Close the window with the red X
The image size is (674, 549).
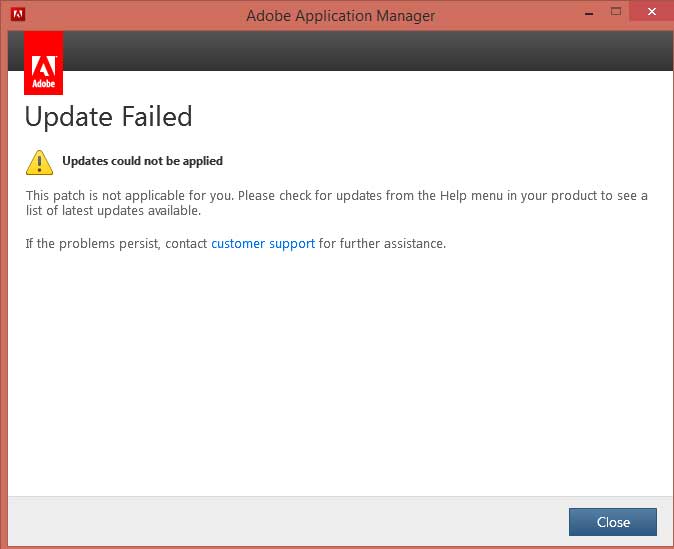tap(652, 12)
